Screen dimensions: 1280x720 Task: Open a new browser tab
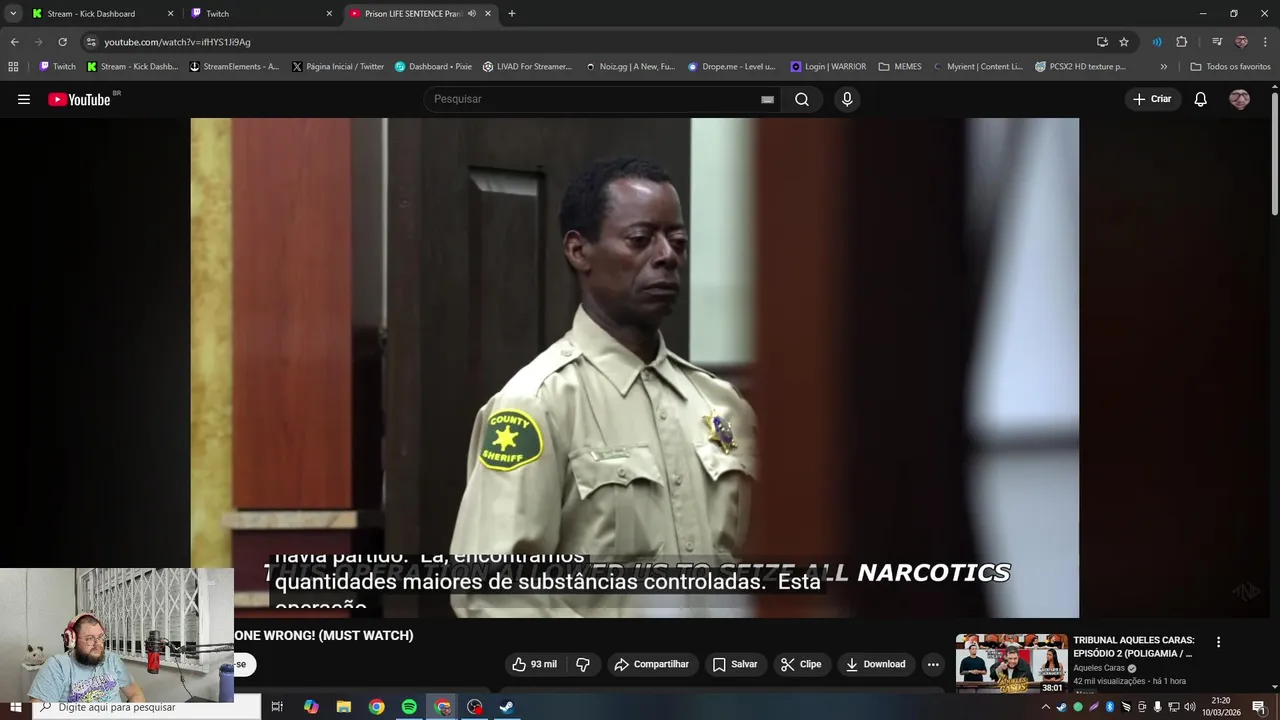click(512, 14)
